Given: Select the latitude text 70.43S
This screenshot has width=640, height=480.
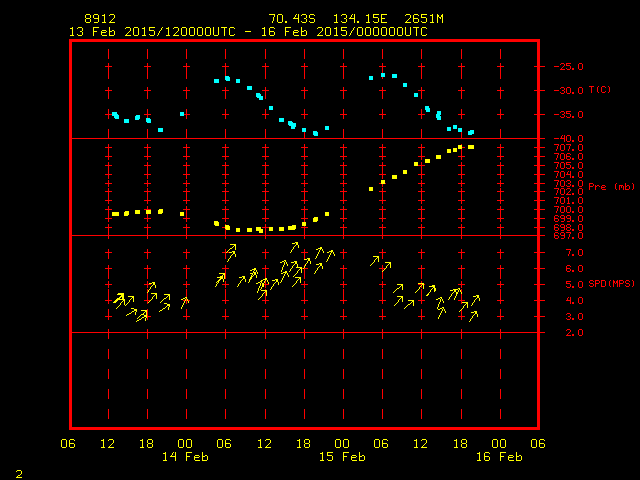Looking at the screenshot, I should pyautogui.click(x=292, y=19).
